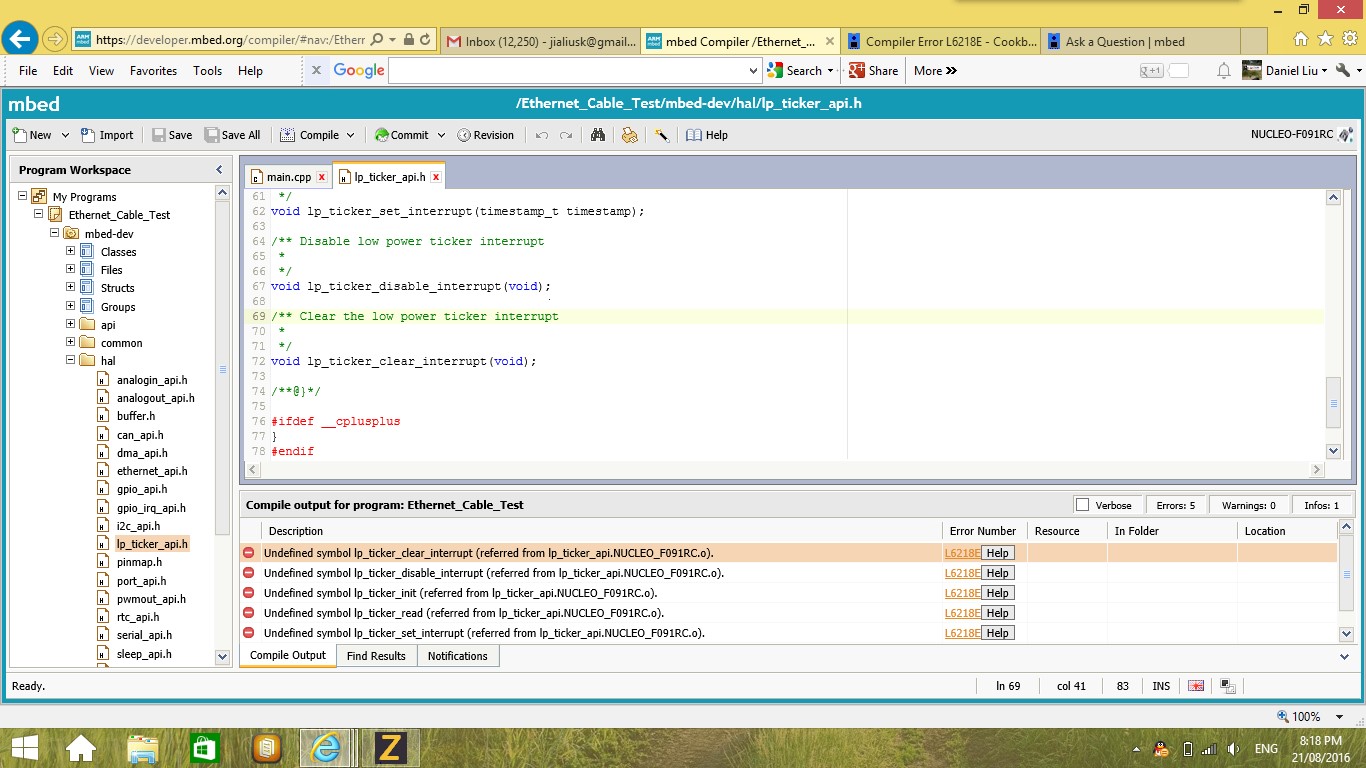
Task: Open the Compile dropdown arrow
Action: (350, 135)
